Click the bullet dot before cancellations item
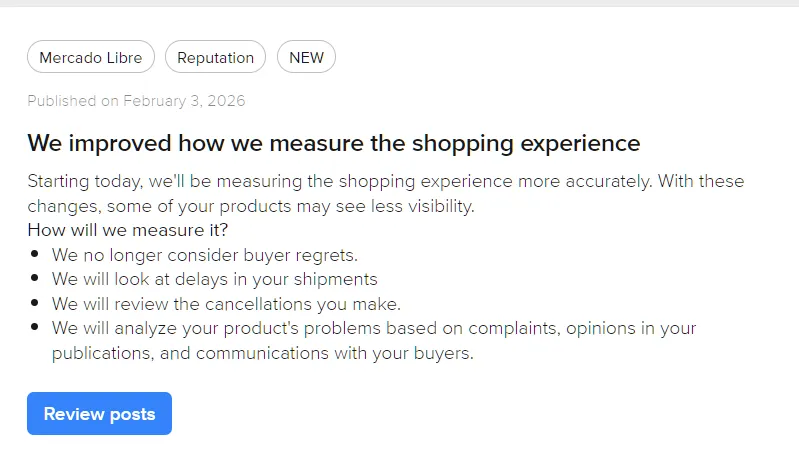Viewport: 799px width, 460px height. point(35,303)
